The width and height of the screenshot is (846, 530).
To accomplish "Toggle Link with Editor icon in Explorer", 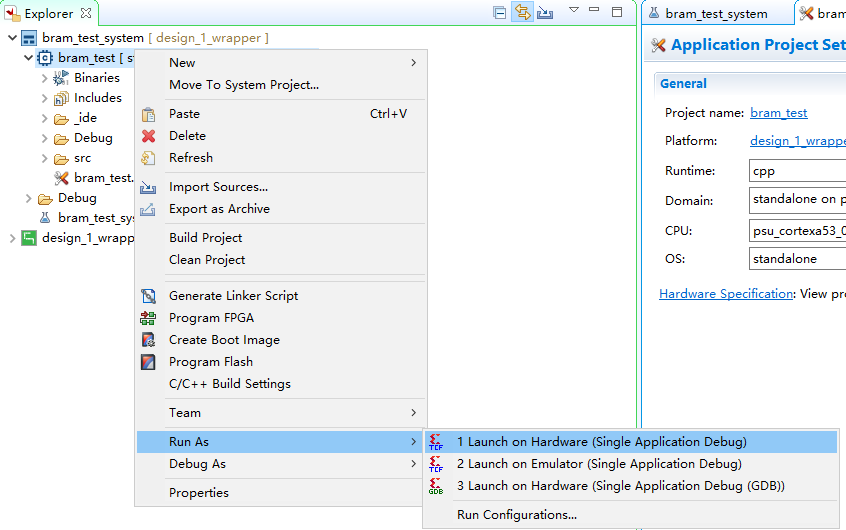I will 522,12.
